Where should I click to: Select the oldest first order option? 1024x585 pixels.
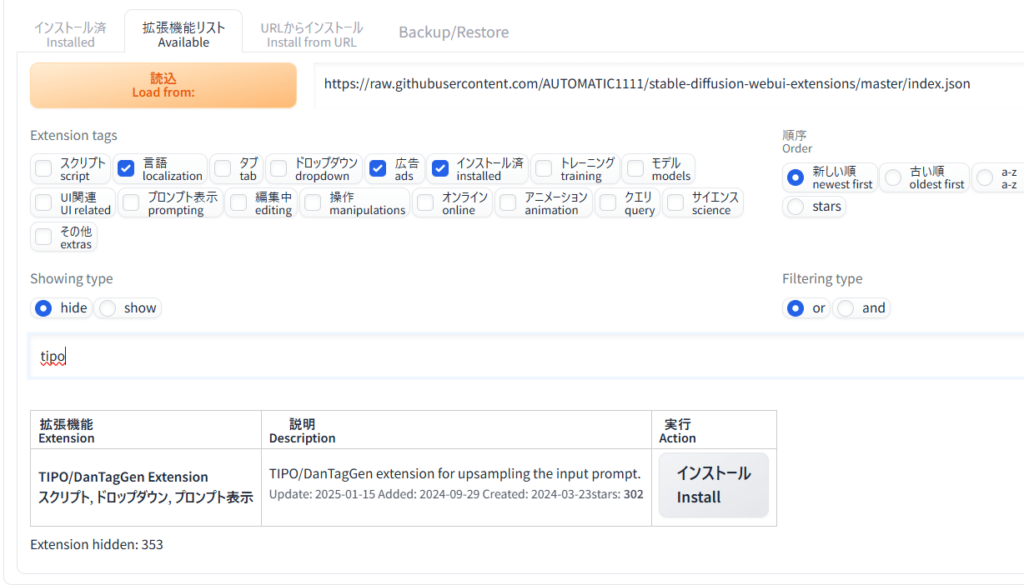tap(893, 177)
